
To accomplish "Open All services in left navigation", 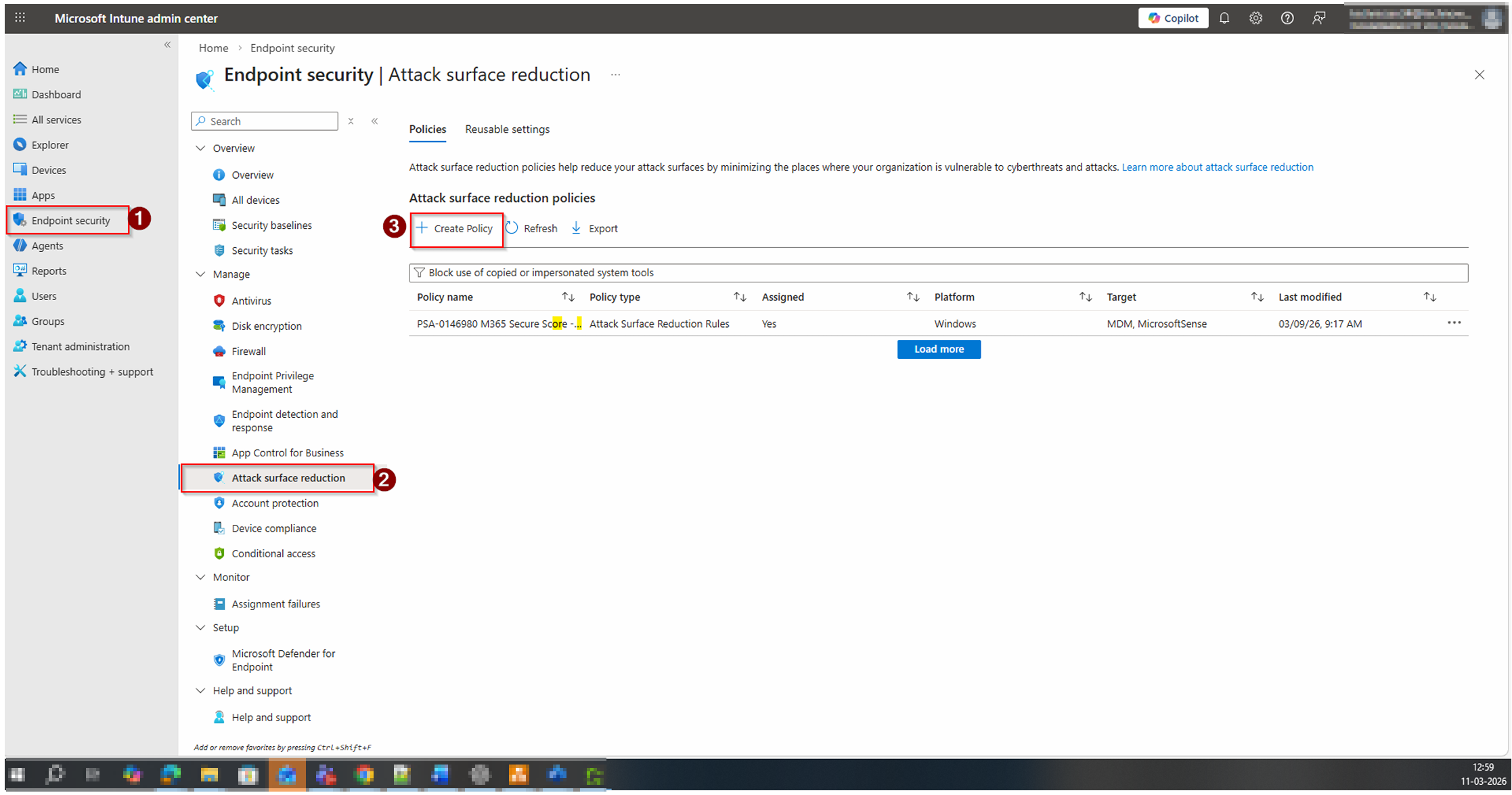I will tap(47, 119).
